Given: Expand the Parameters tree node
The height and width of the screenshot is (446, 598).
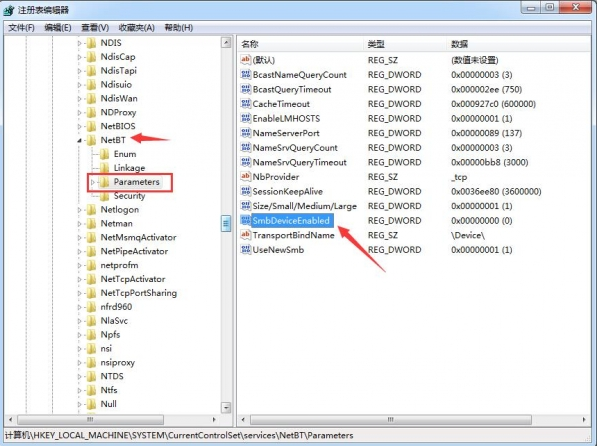Looking at the screenshot, I should [x=93, y=182].
